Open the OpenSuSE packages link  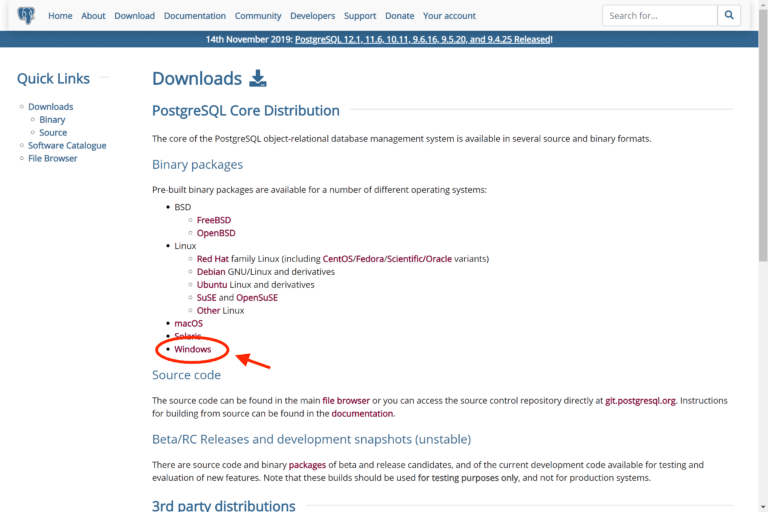[257, 298]
